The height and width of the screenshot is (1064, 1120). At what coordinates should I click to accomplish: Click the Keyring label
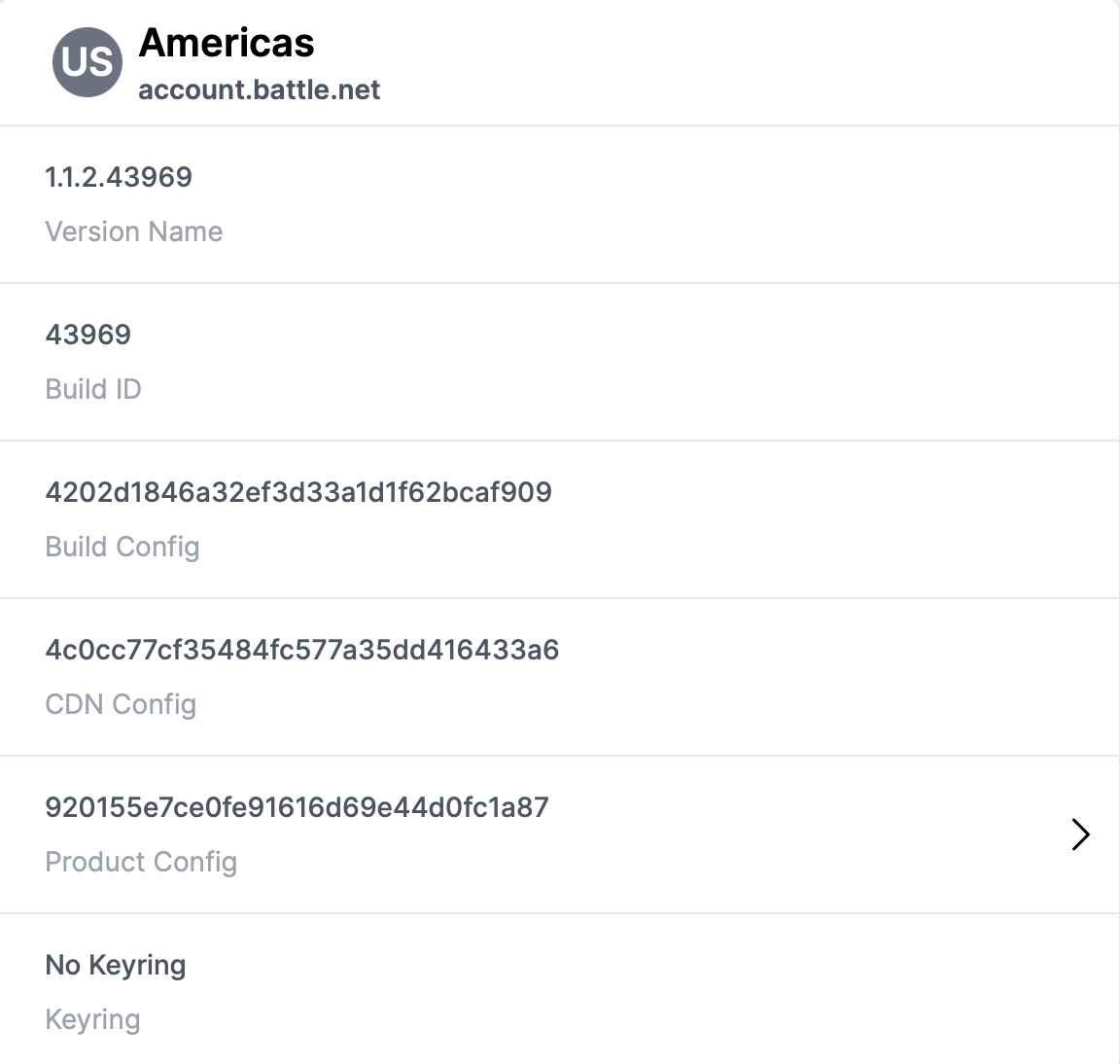93,1019
